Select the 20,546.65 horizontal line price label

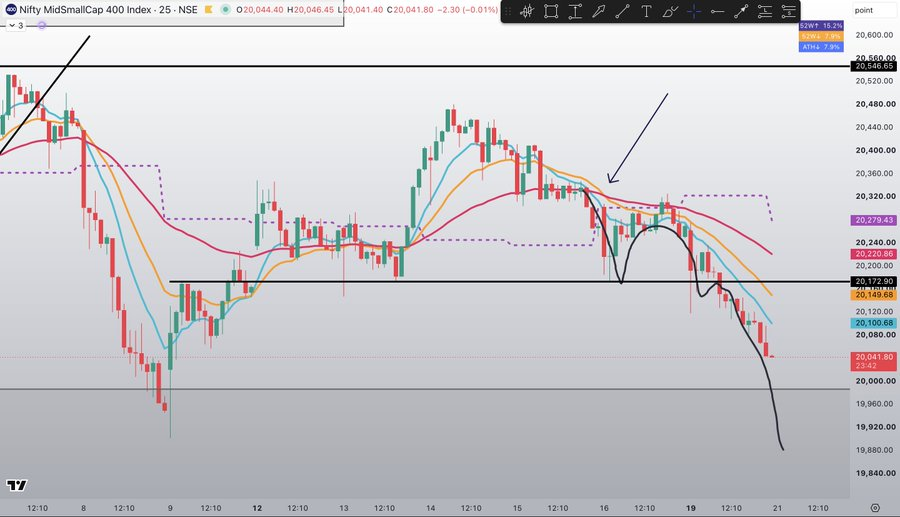click(x=874, y=66)
